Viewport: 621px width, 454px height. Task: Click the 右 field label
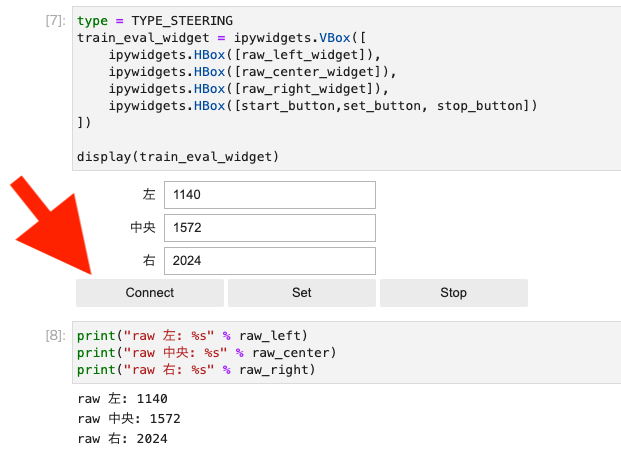[149, 261]
